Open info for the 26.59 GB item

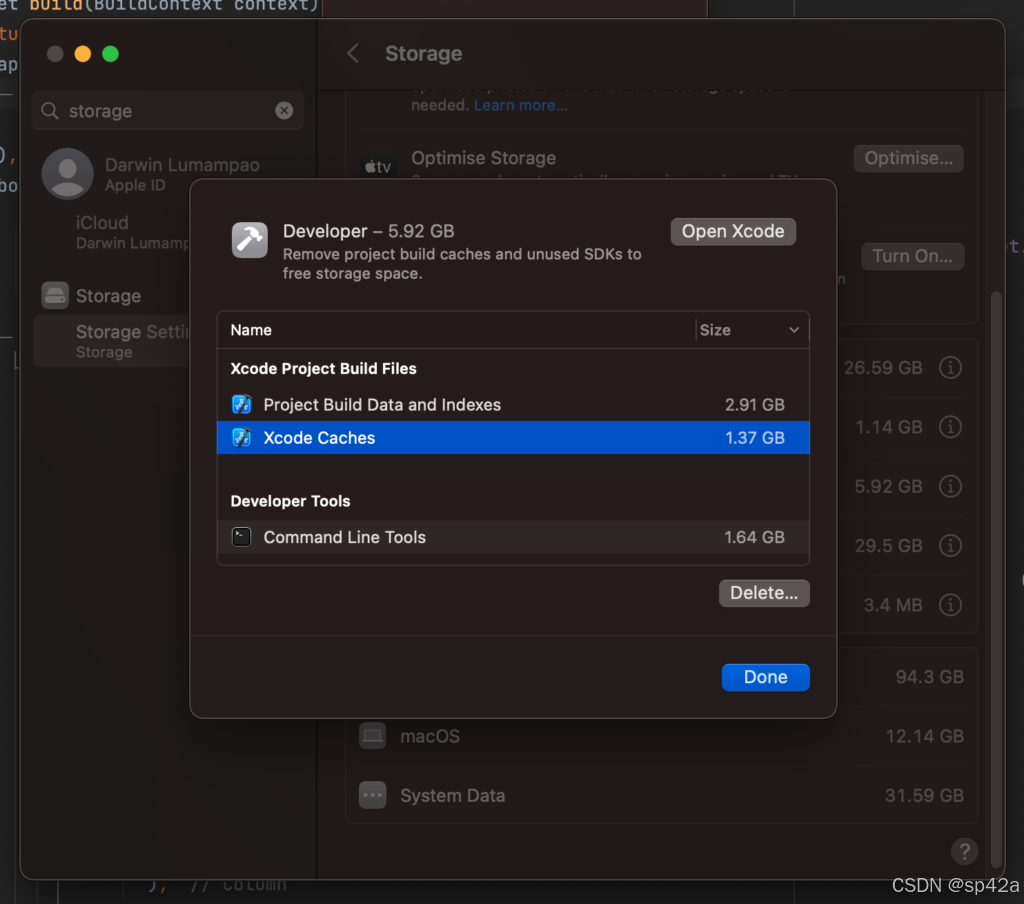pos(950,367)
